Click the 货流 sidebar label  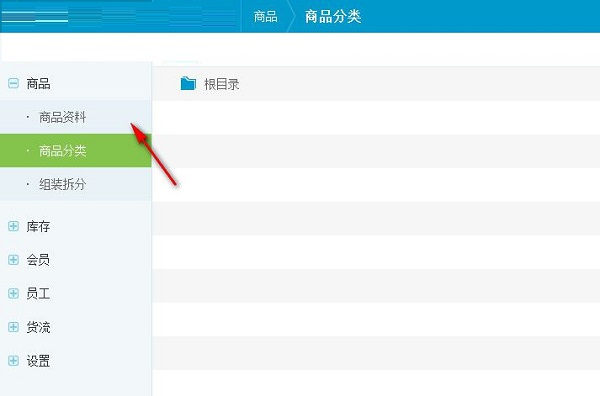[x=38, y=328]
